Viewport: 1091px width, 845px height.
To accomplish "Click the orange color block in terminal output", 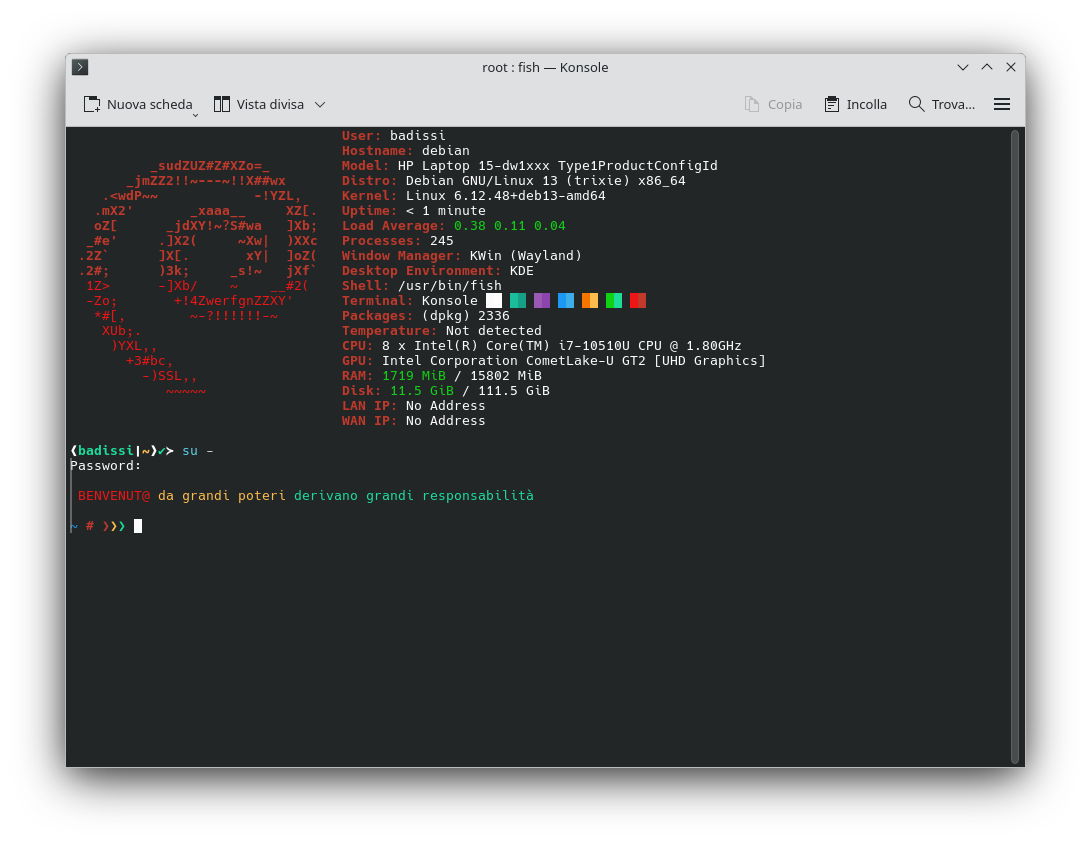I will pos(590,300).
